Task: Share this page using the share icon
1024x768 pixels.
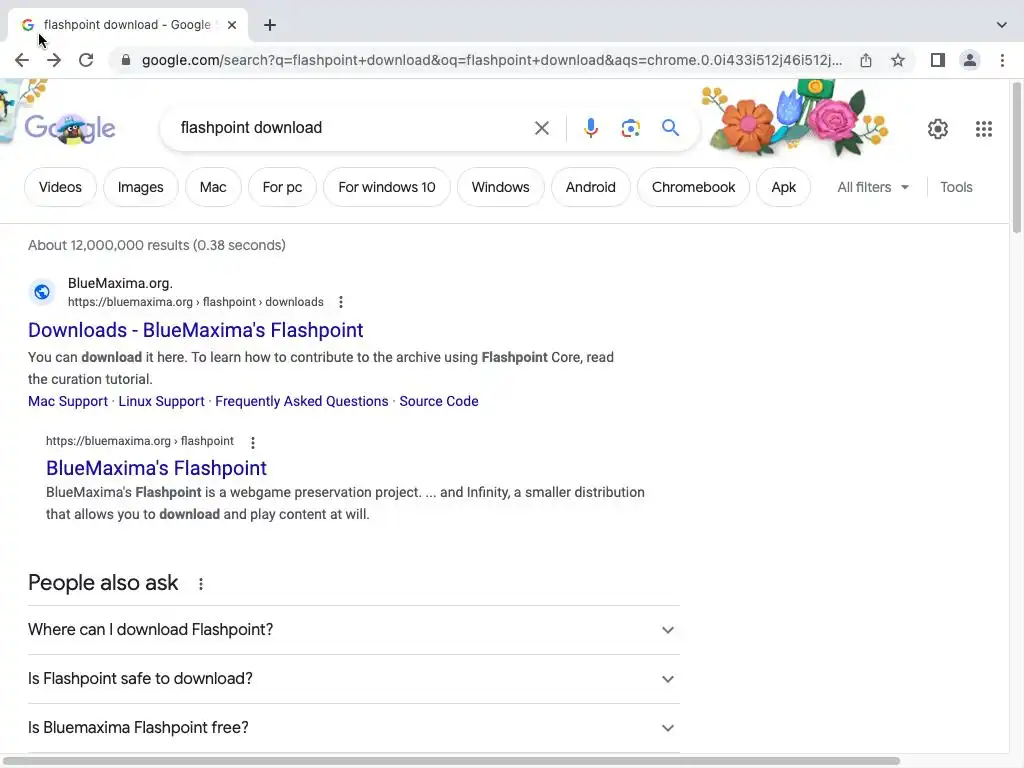Action: [866, 60]
